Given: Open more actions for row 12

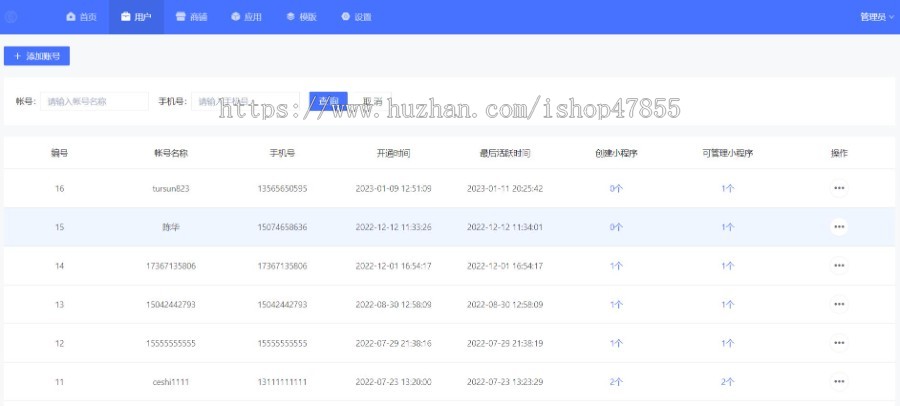Looking at the screenshot, I should tap(839, 343).
